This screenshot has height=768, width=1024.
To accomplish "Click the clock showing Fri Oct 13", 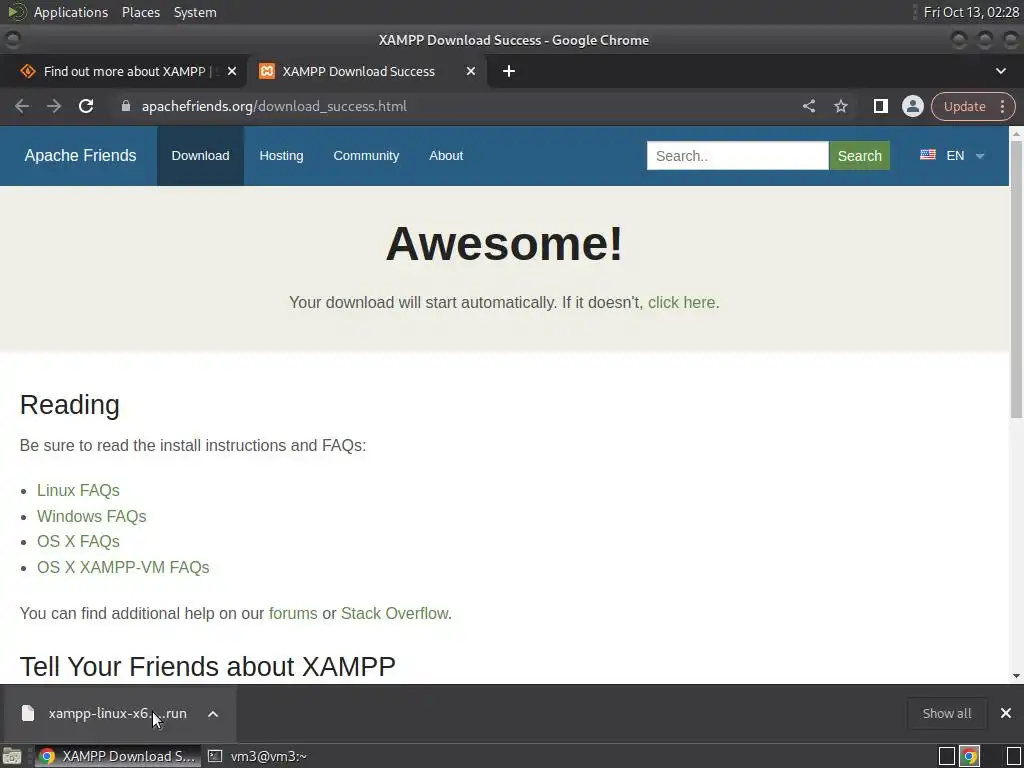I will tap(971, 12).
